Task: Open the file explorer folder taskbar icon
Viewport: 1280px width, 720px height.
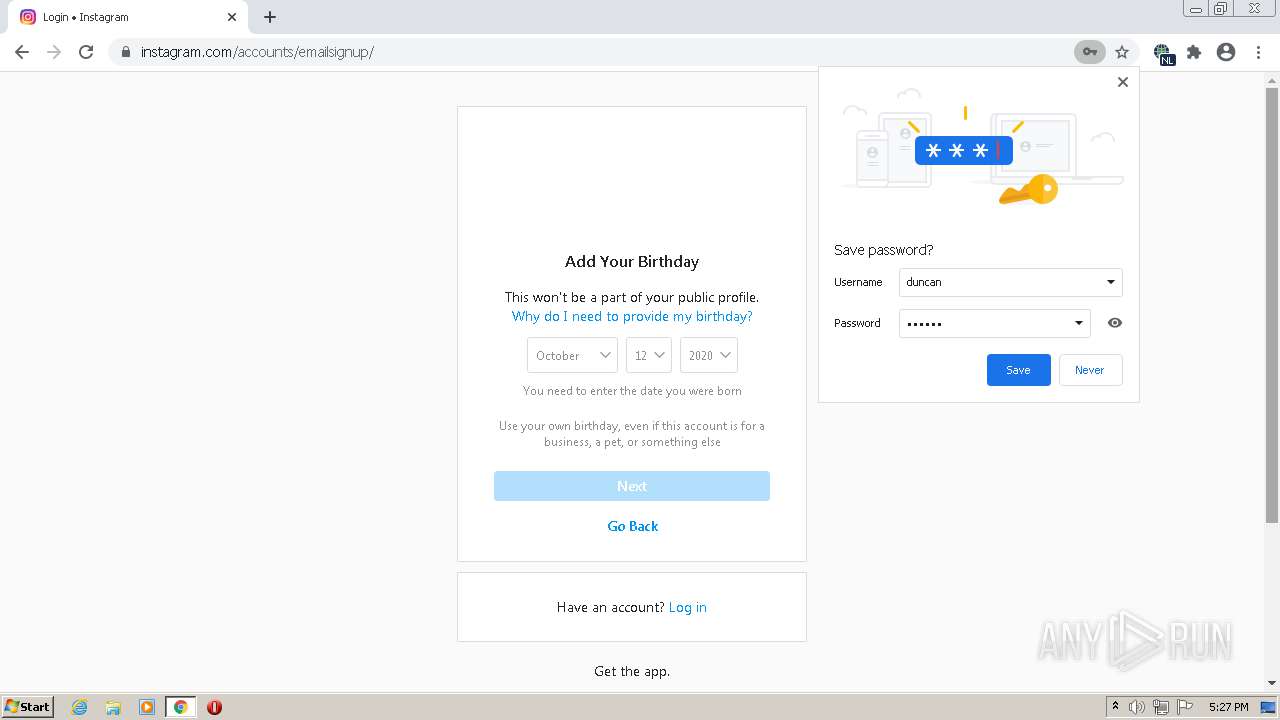Action: click(113, 707)
